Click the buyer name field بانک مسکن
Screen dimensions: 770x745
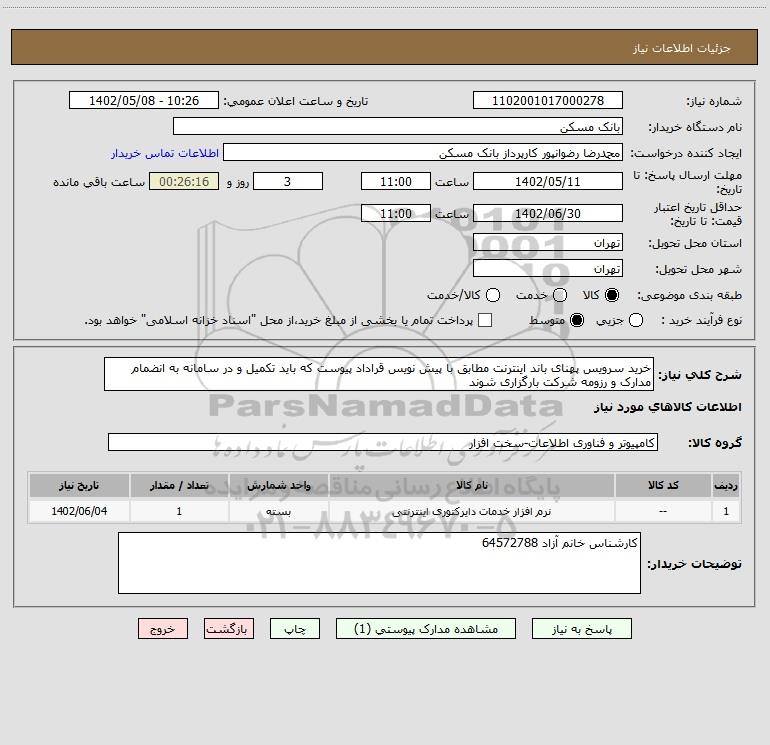point(398,126)
